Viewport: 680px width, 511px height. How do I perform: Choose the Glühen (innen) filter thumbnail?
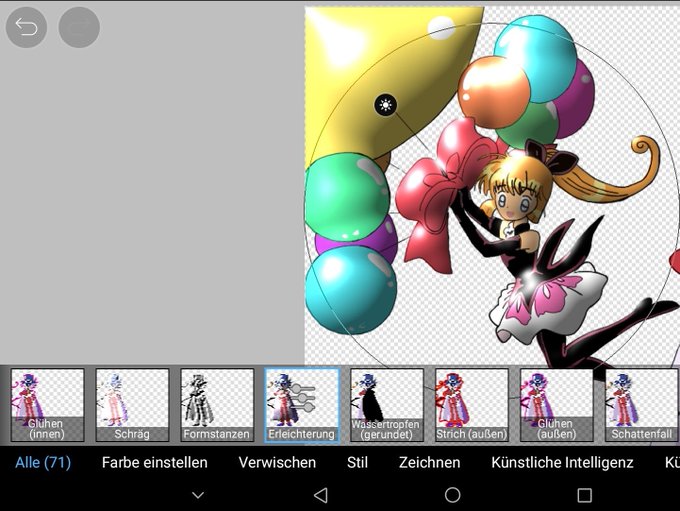[x=47, y=405]
